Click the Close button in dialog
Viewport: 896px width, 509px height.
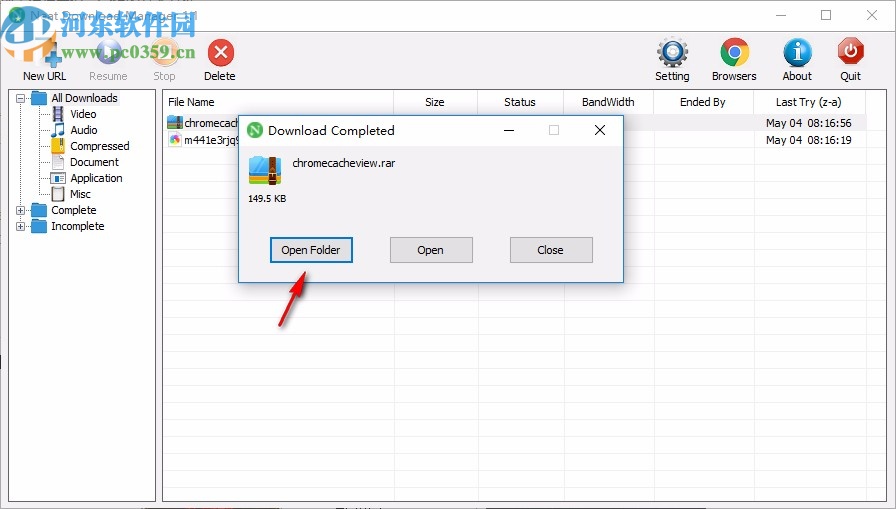click(551, 250)
